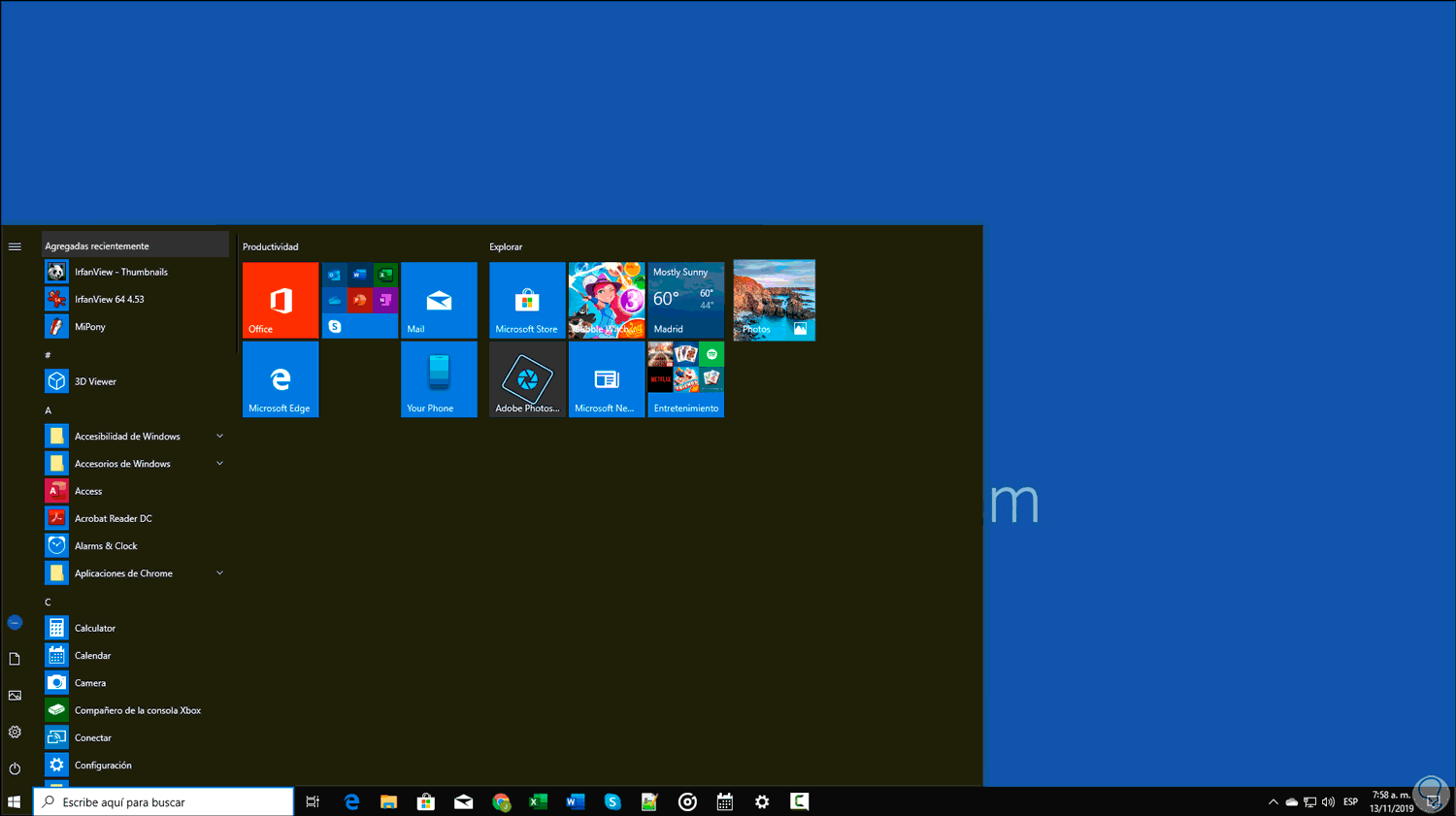Viewport: 1456px width, 816px height.
Task: Launch Google Chrome from the taskbar
Action: [x=501, y=801]
